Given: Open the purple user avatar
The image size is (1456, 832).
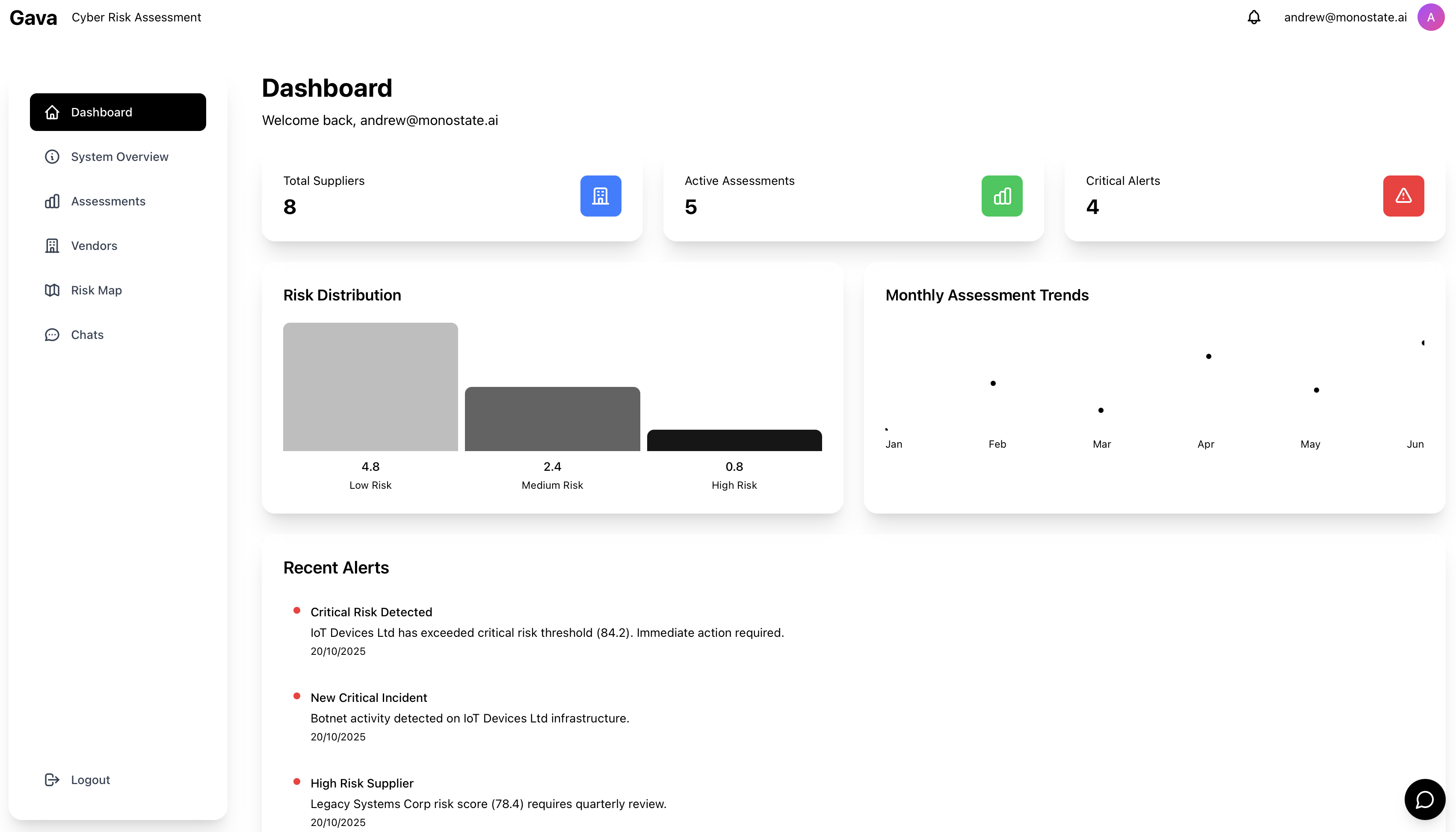Looking at the screenshot, I should tap(1430, 17).
